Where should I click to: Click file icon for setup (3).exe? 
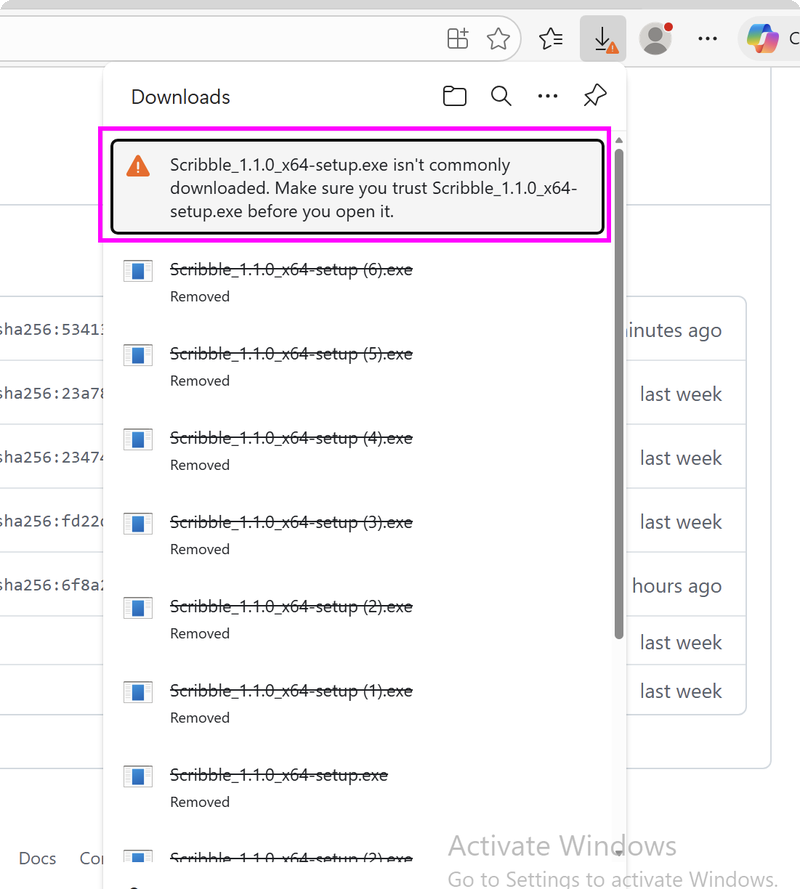coord(138,524)
